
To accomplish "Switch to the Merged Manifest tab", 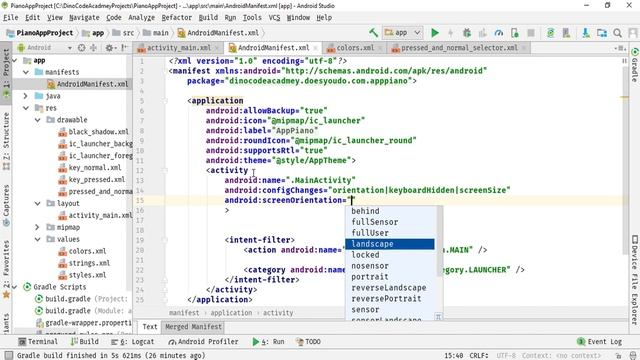I will click(x=193, y=327).
